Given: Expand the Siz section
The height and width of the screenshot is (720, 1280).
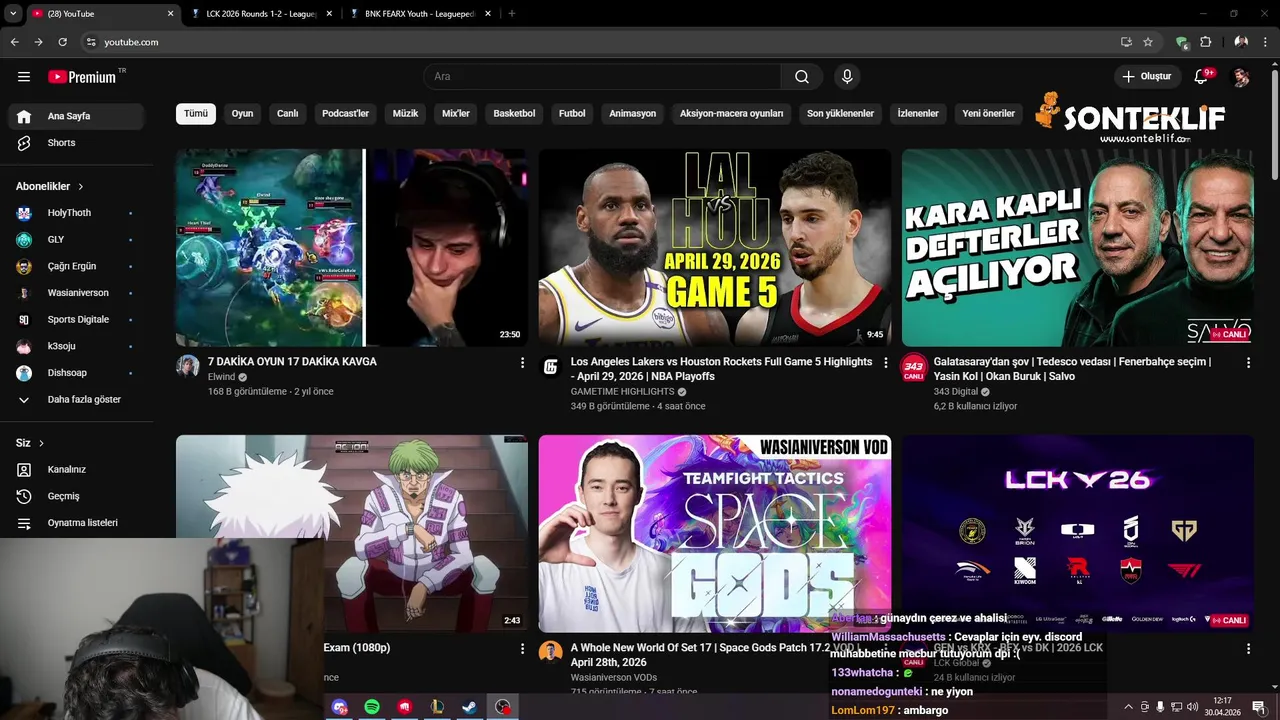Looking at the screenshot, I should click(x=30, y=443).
